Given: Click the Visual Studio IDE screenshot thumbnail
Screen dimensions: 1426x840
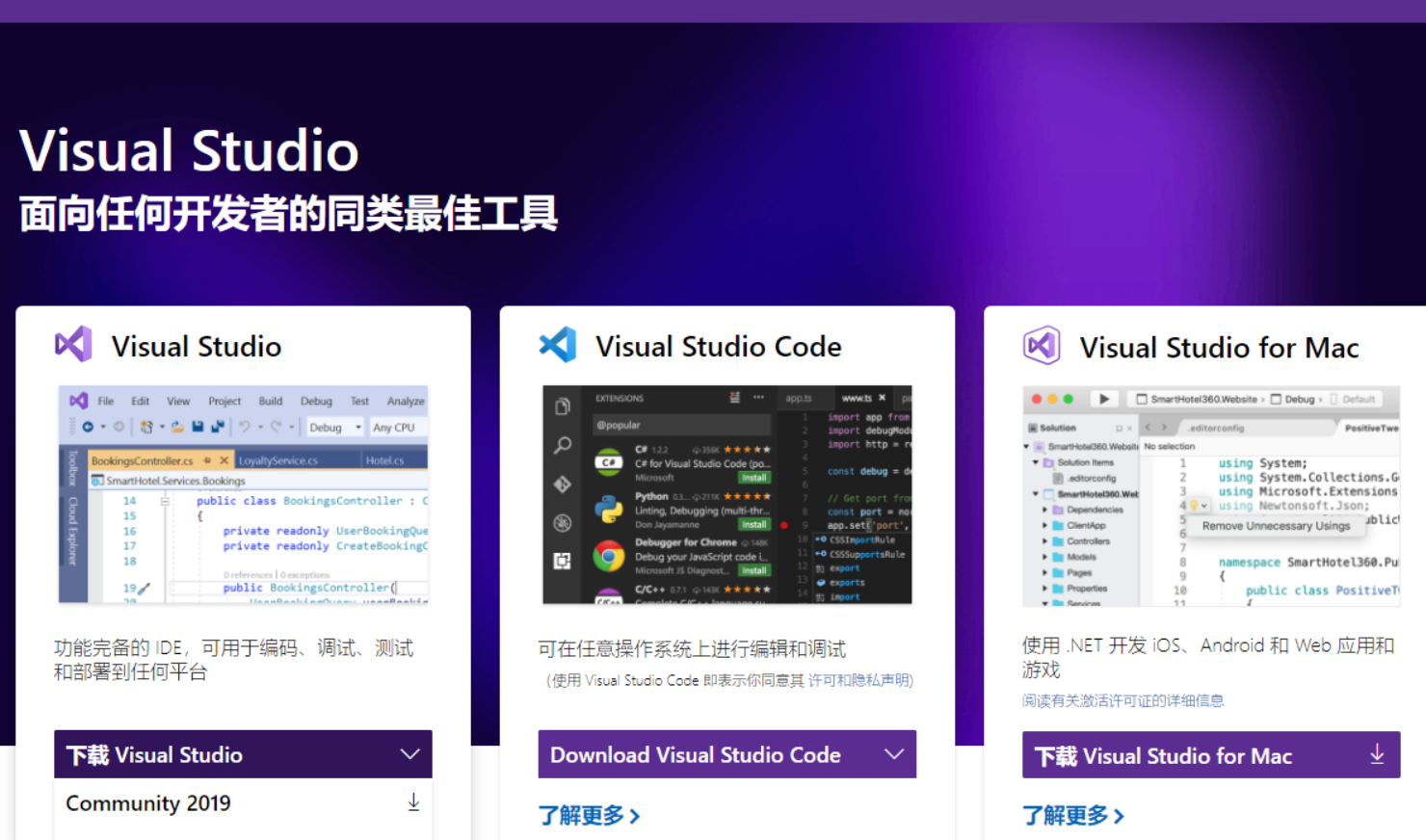Looking at the screenshot, I should click(243, 494).
